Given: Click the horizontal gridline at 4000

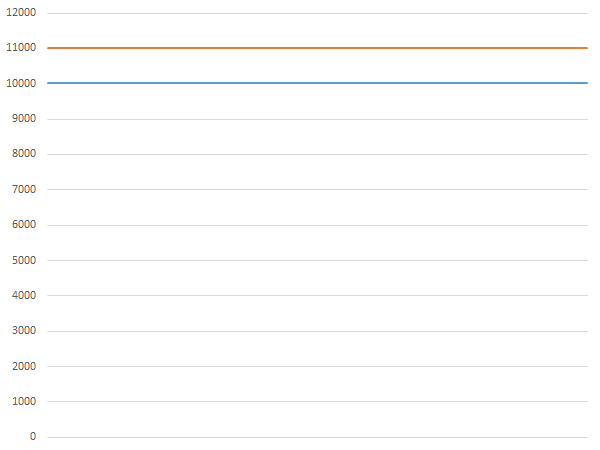Looking at the screenshot, I should click(x=317, y=295).
